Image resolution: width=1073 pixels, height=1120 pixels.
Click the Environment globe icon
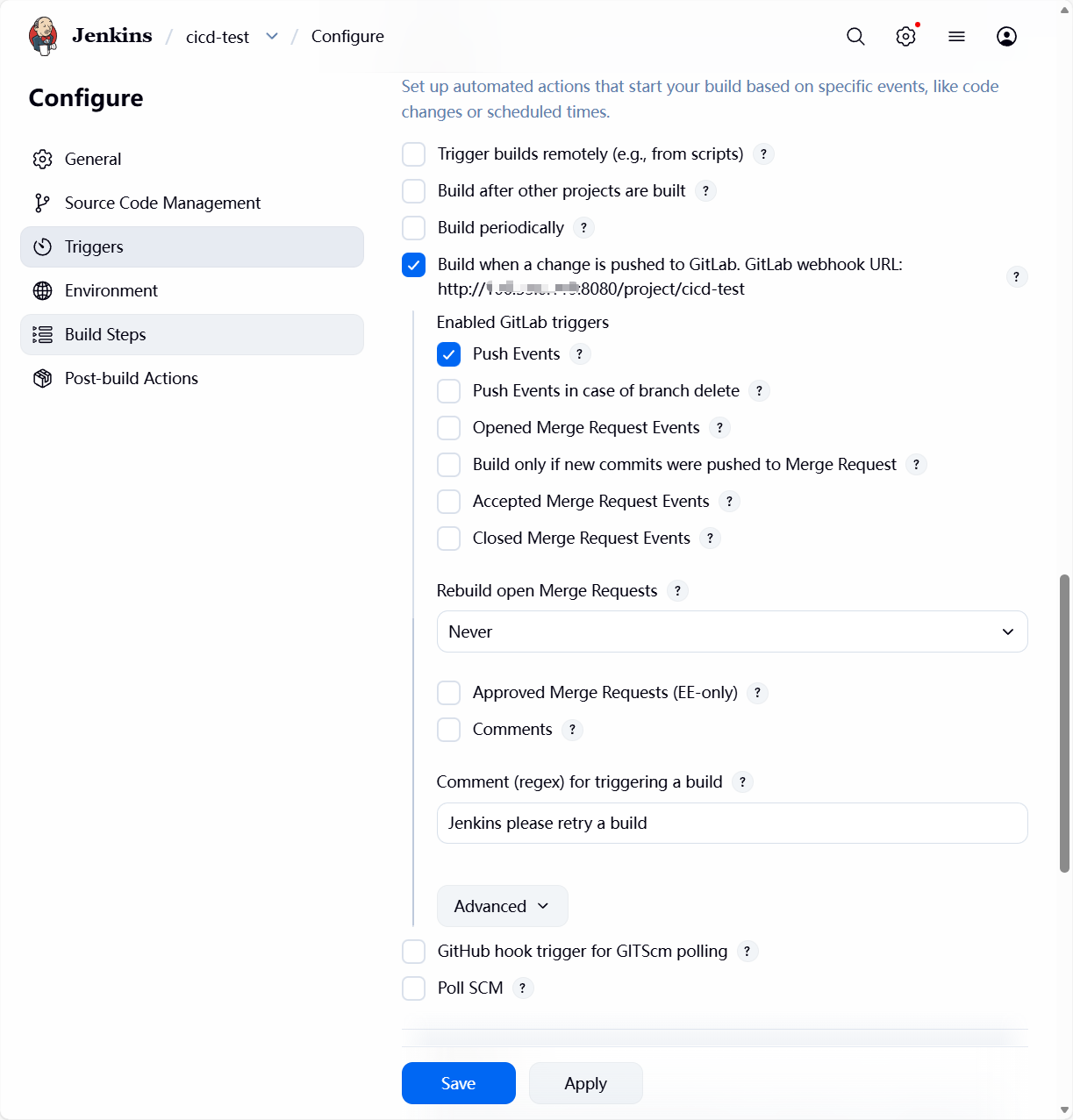point(42,290)
